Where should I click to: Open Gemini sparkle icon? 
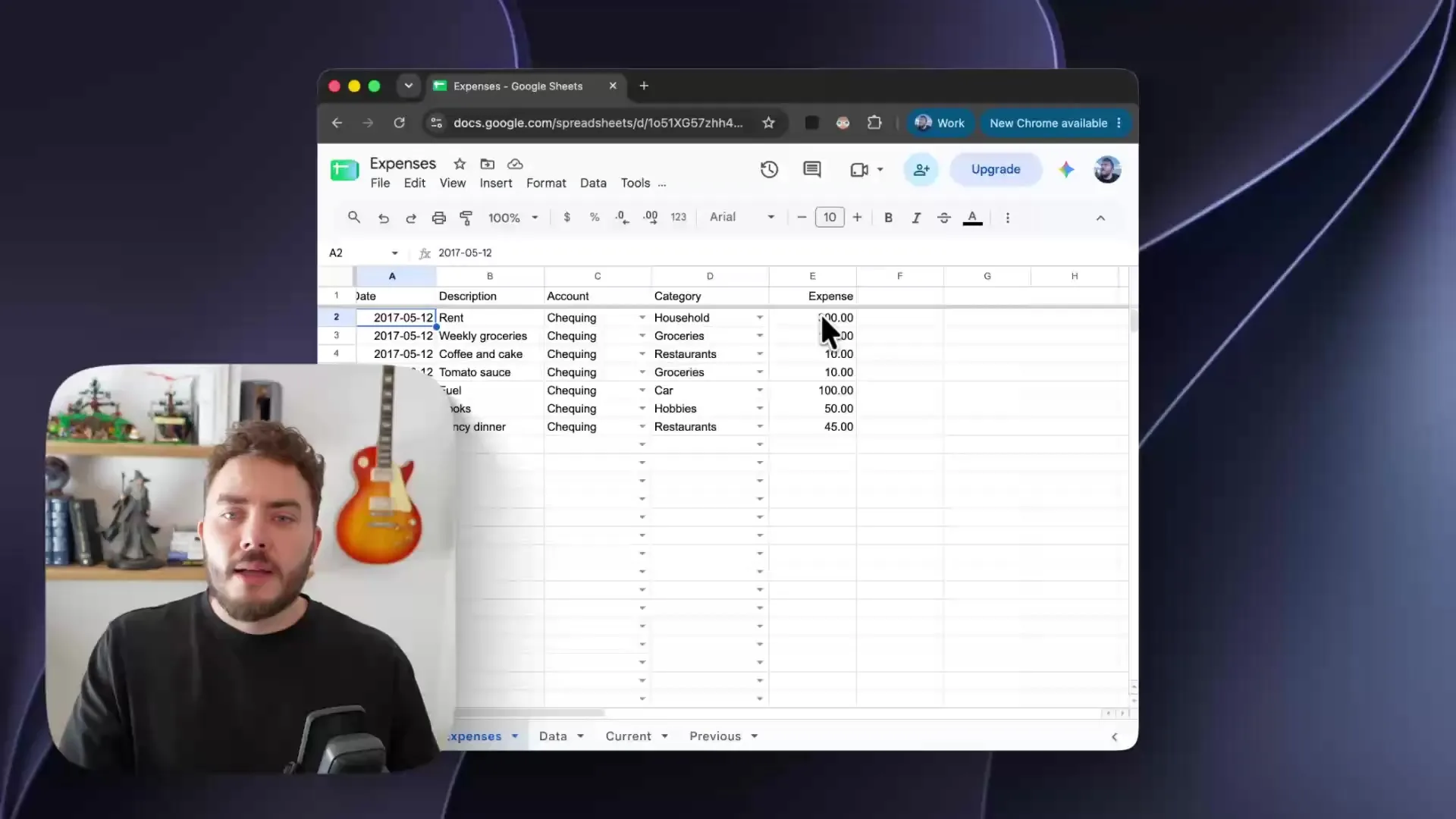1066,170
